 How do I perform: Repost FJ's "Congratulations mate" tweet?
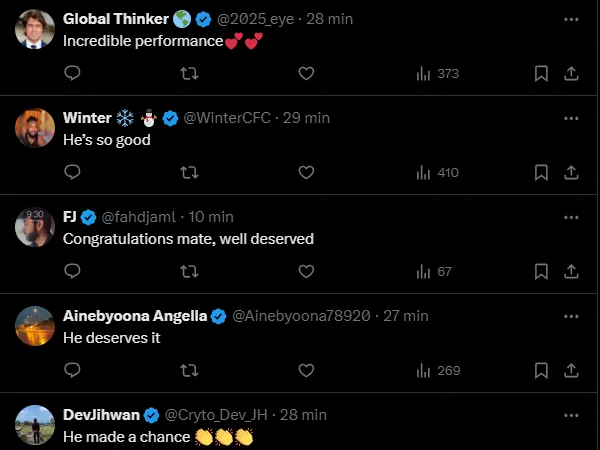(x=188, y=271)
